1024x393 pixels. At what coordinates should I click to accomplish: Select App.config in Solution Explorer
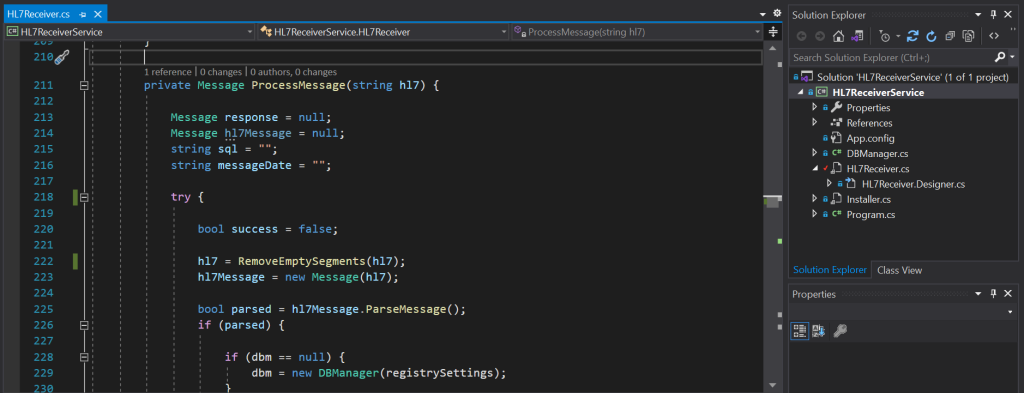click(871, 138)
